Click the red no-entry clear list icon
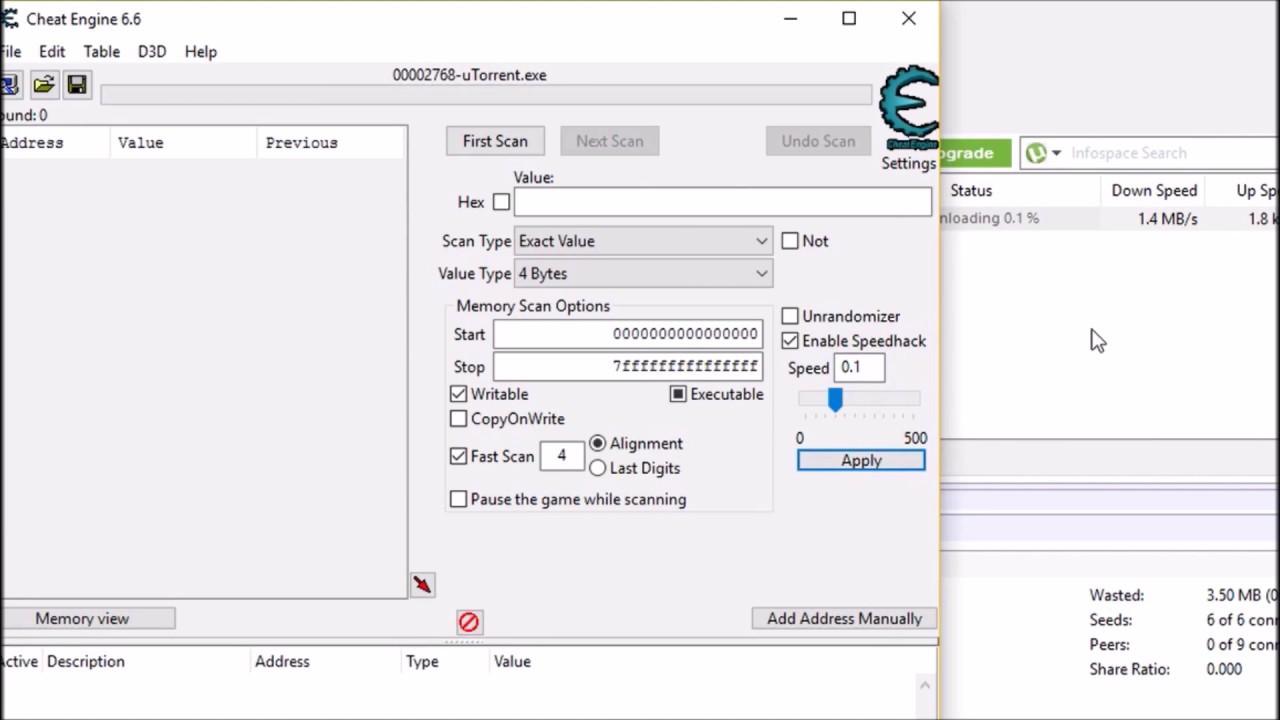1280x720 pixels. pos(469,622)
